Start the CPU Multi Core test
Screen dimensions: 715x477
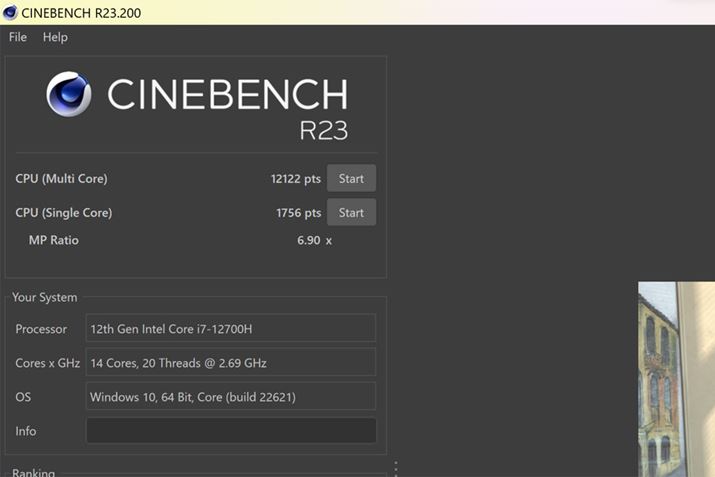(351, 178)
